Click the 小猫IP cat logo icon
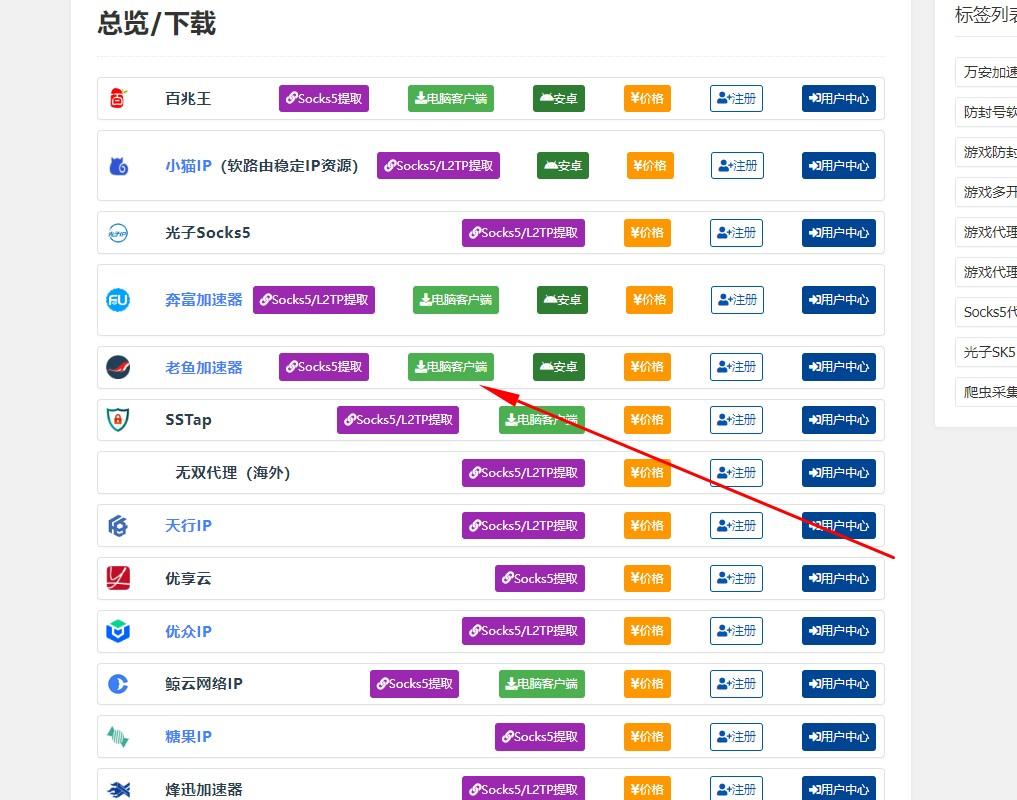This screenshot has height=800, width=1017. (x=118, y=166)
